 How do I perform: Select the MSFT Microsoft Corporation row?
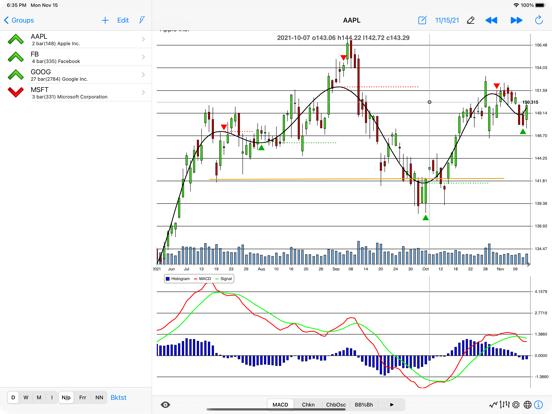click(x=76, y=93)
